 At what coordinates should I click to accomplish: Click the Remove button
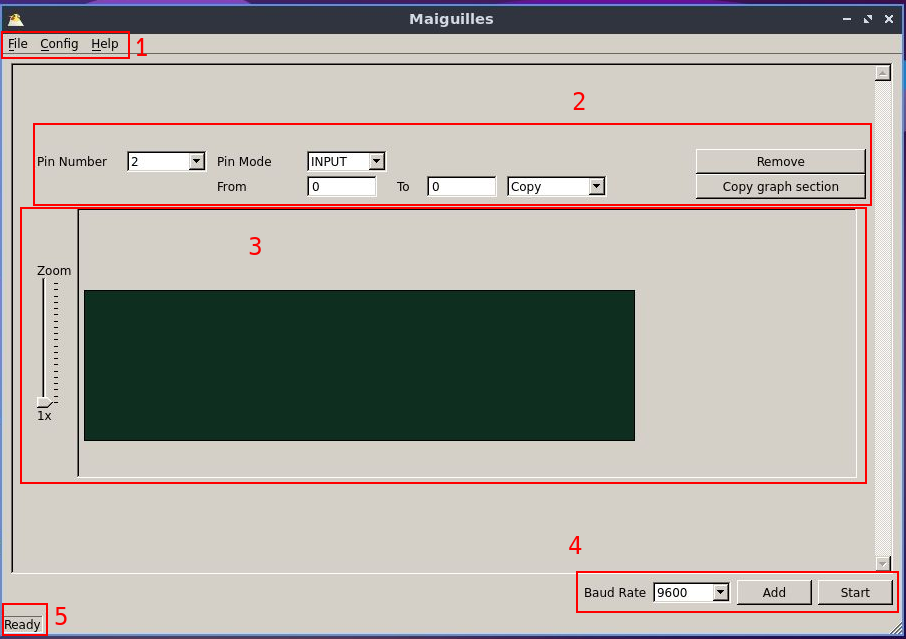[780, 161]
